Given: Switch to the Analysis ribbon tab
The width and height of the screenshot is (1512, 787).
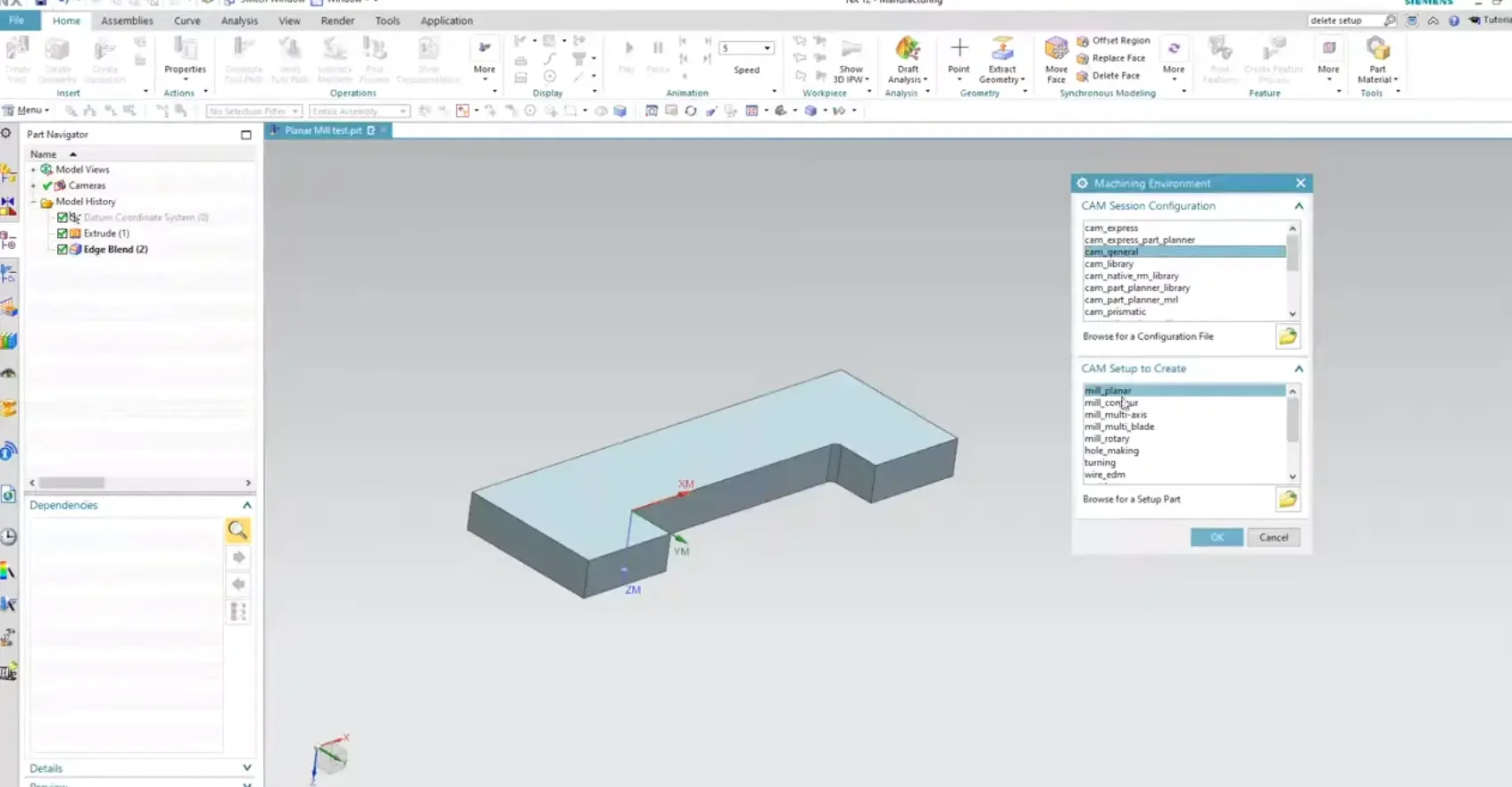Looking at the screenshot, I should pos(239,21).
